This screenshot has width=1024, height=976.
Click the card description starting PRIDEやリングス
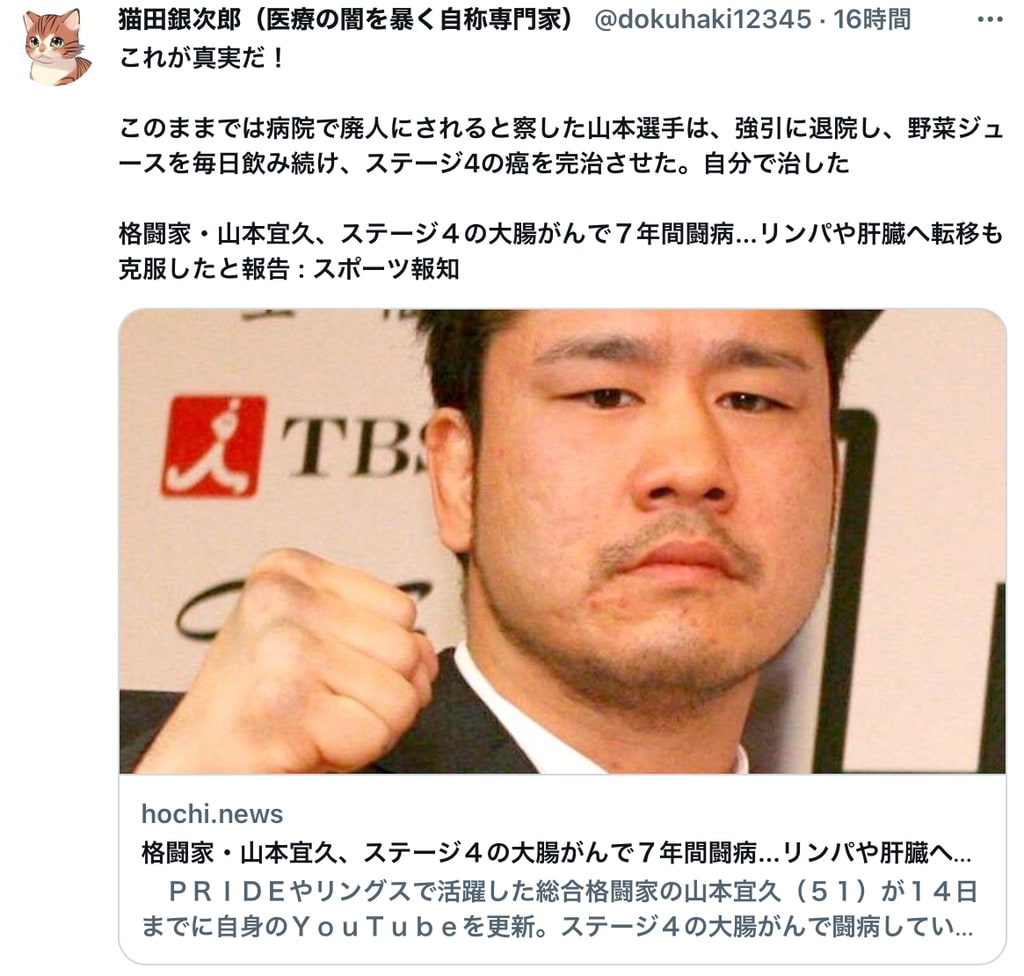pos(560,908)
